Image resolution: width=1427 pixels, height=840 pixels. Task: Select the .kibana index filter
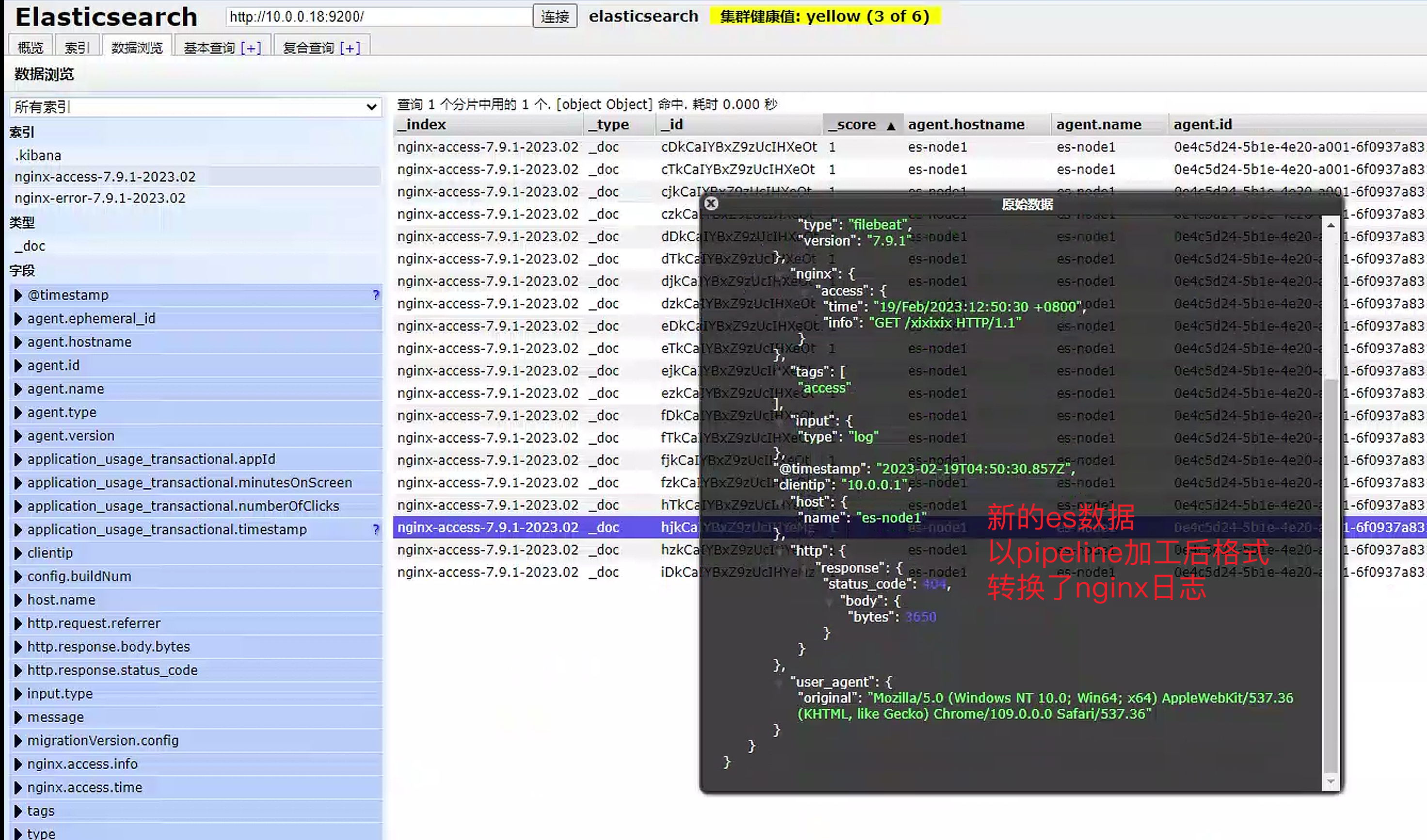pos(38,155)
